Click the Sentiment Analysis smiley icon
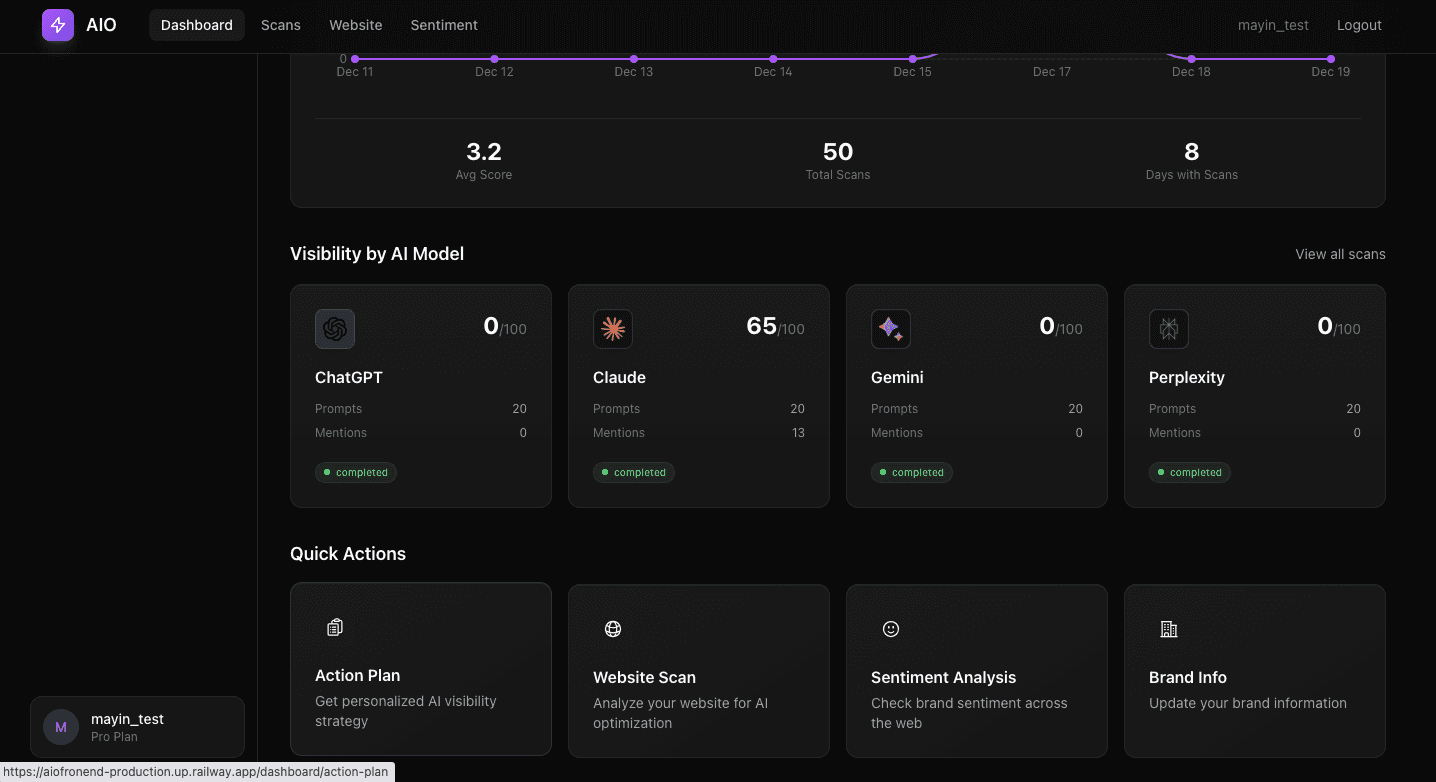 pos(890,628)
